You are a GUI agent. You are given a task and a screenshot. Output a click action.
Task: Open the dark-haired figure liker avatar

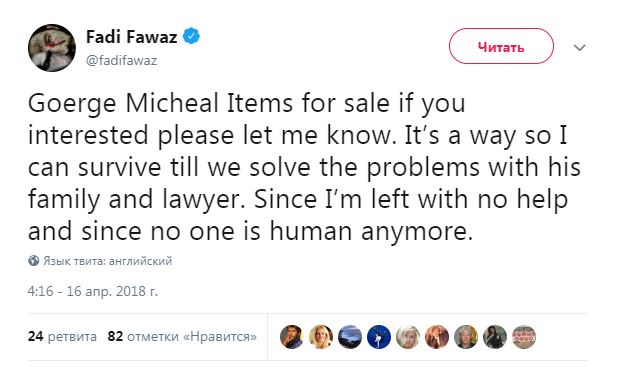(x=495, y=337)
